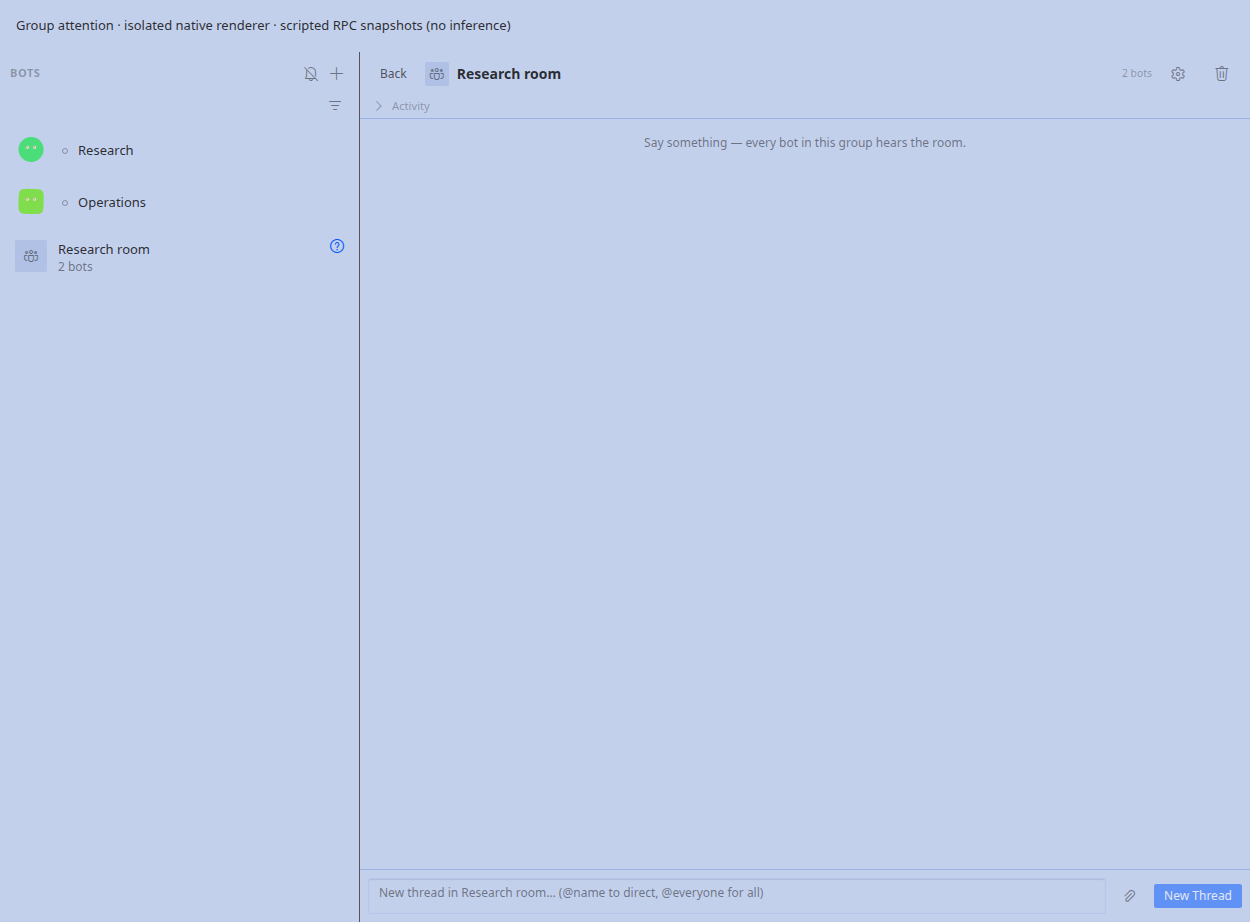Expand the Activity section chevron
1250x922 pixels.
click(x=379, y=106)
